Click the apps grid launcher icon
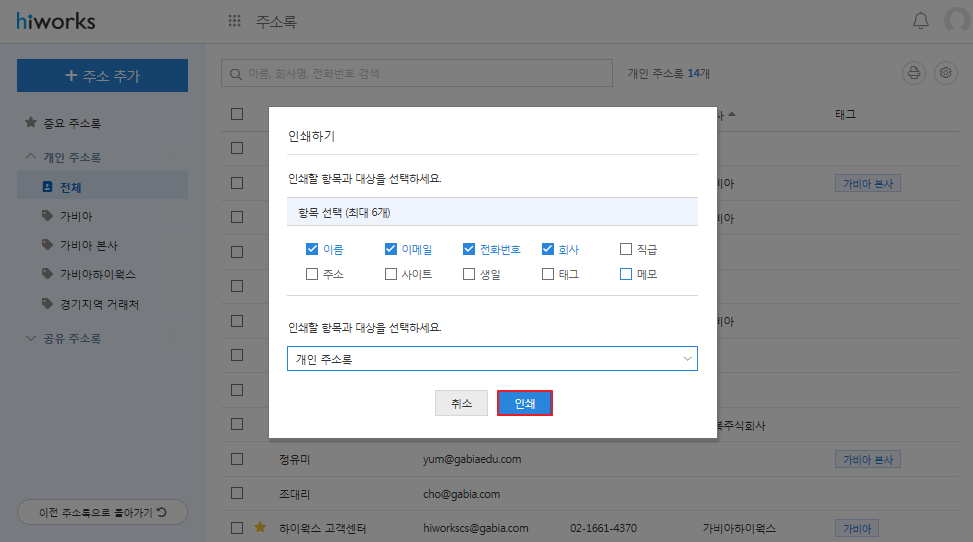973x542 pixels. [x=235, y=21]
